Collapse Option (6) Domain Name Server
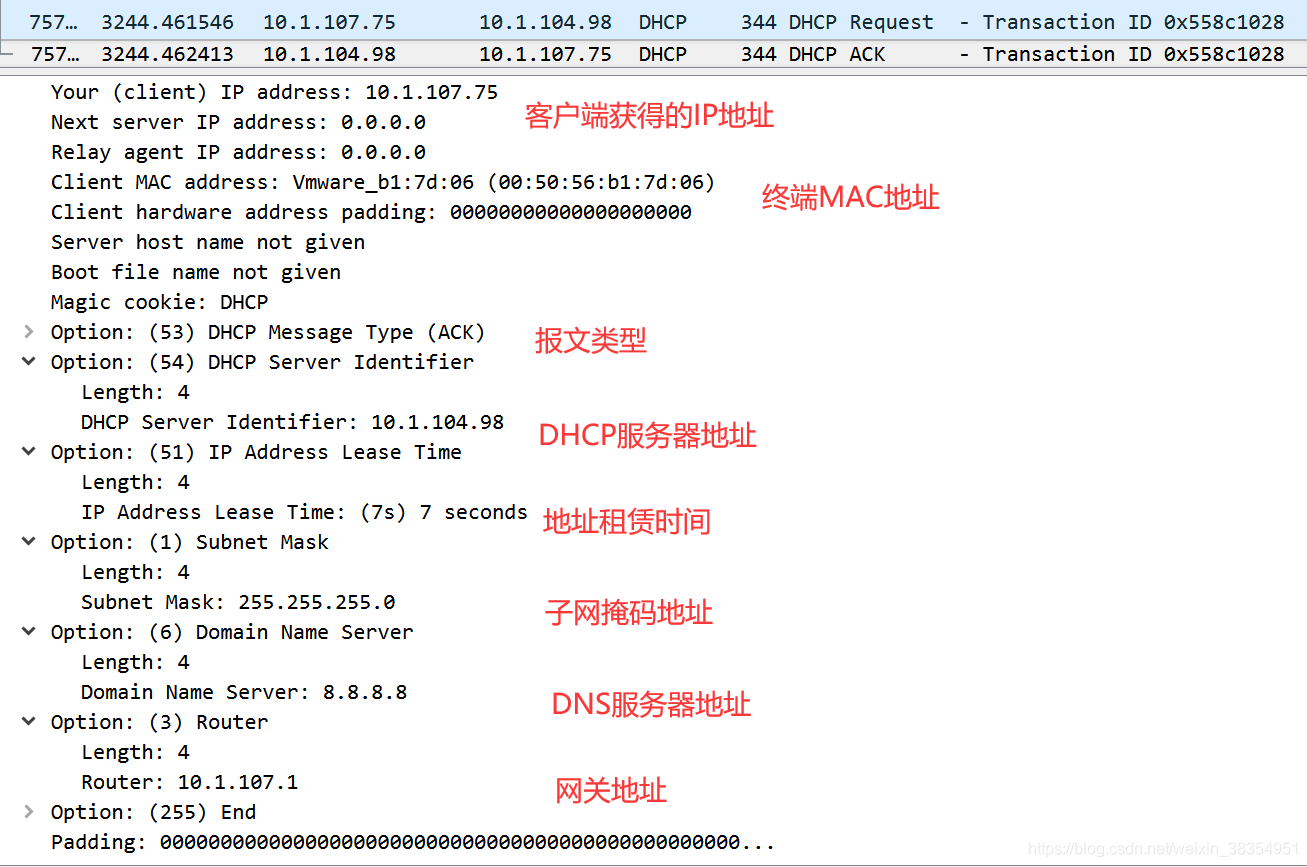 29,632
